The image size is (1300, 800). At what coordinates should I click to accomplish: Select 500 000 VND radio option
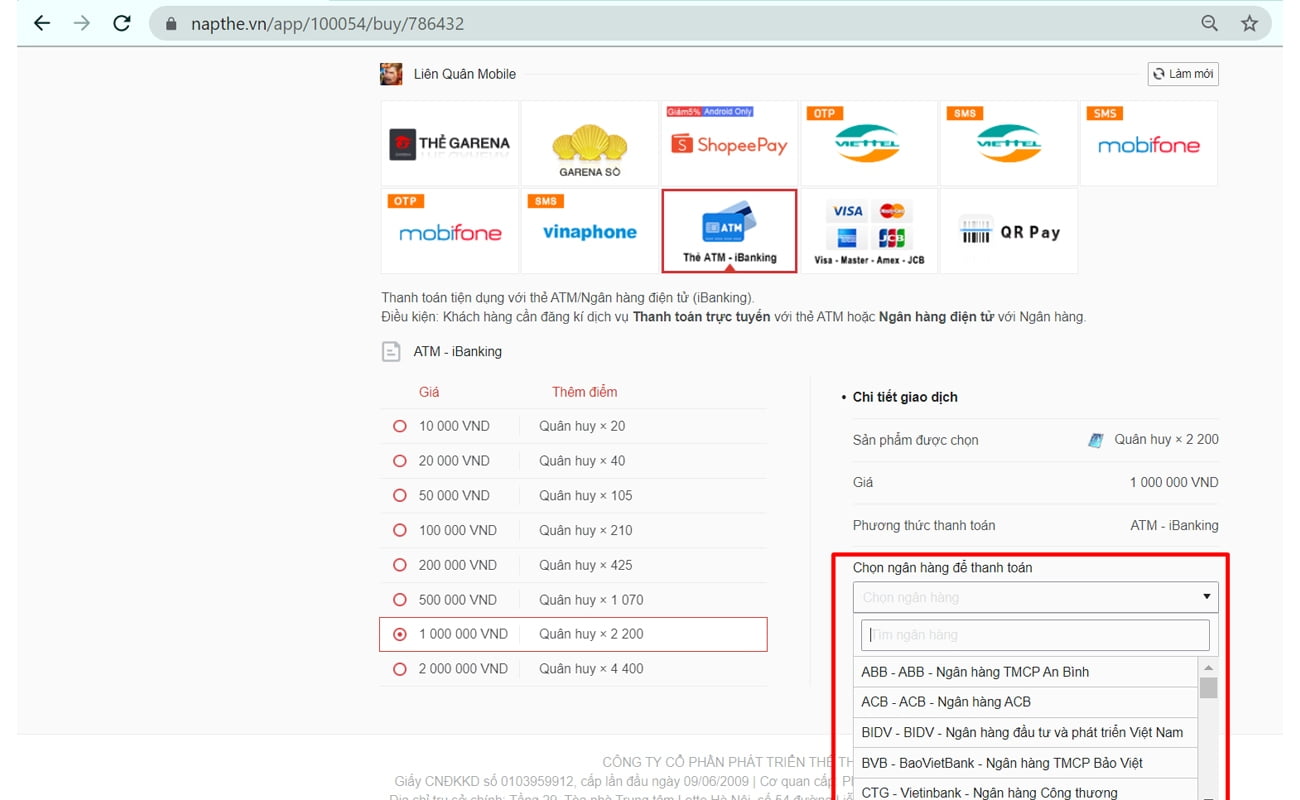point(400,600)
